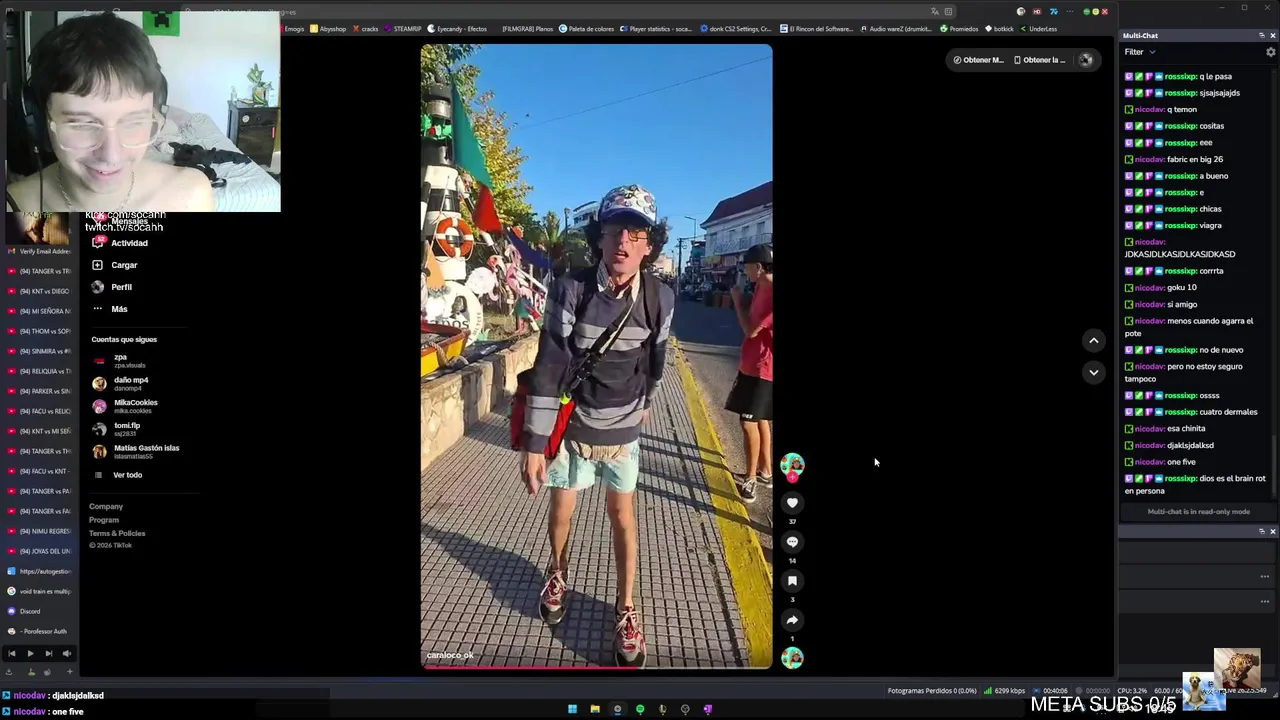
Task: Open Multi-Chat settings gear icon
Action: point(1271,52)
